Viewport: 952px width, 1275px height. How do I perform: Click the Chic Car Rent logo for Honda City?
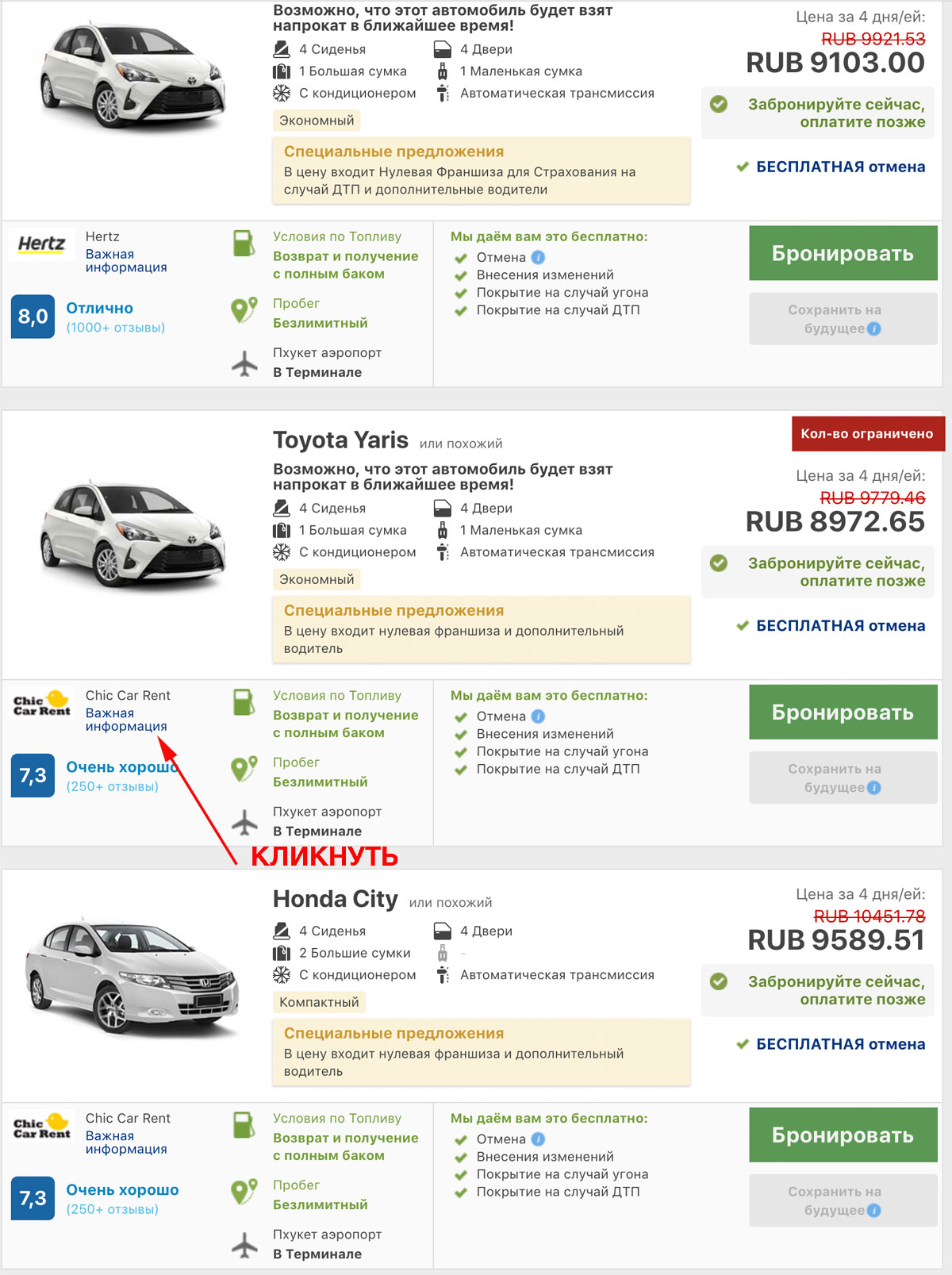[42, 1125]
